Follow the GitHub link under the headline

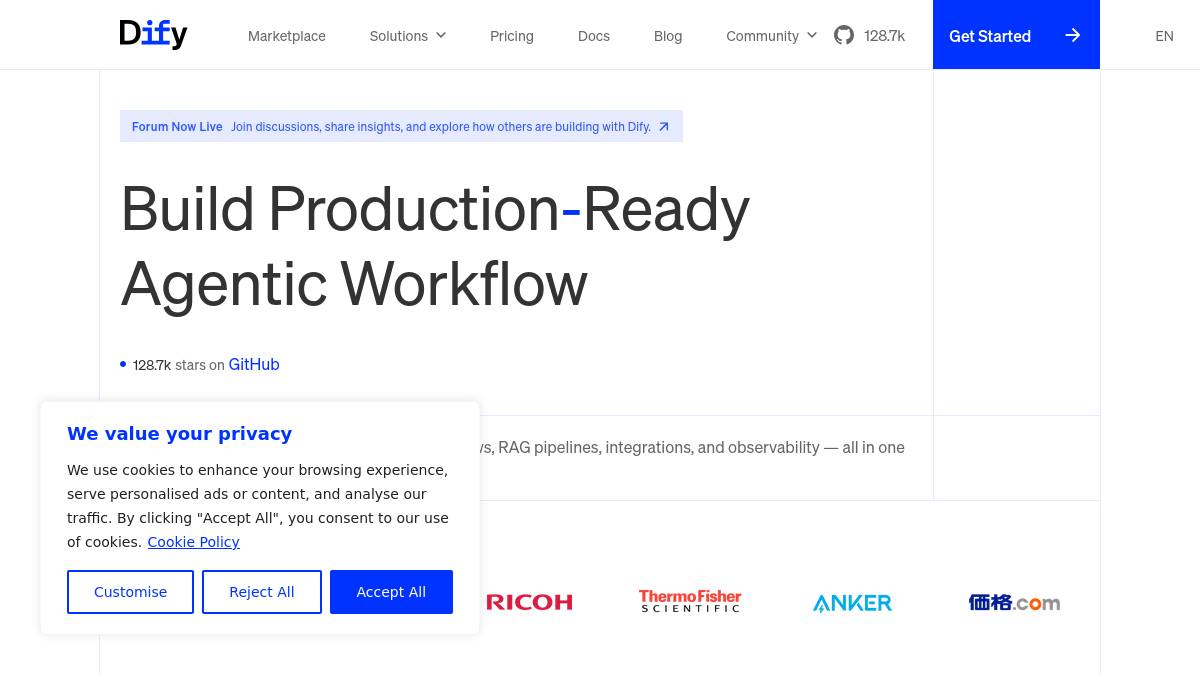[x=254, y=364]
